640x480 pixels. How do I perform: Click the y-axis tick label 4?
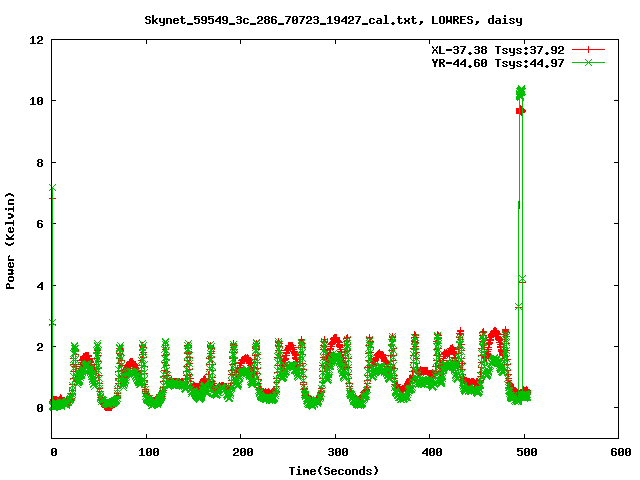point(40,286)
